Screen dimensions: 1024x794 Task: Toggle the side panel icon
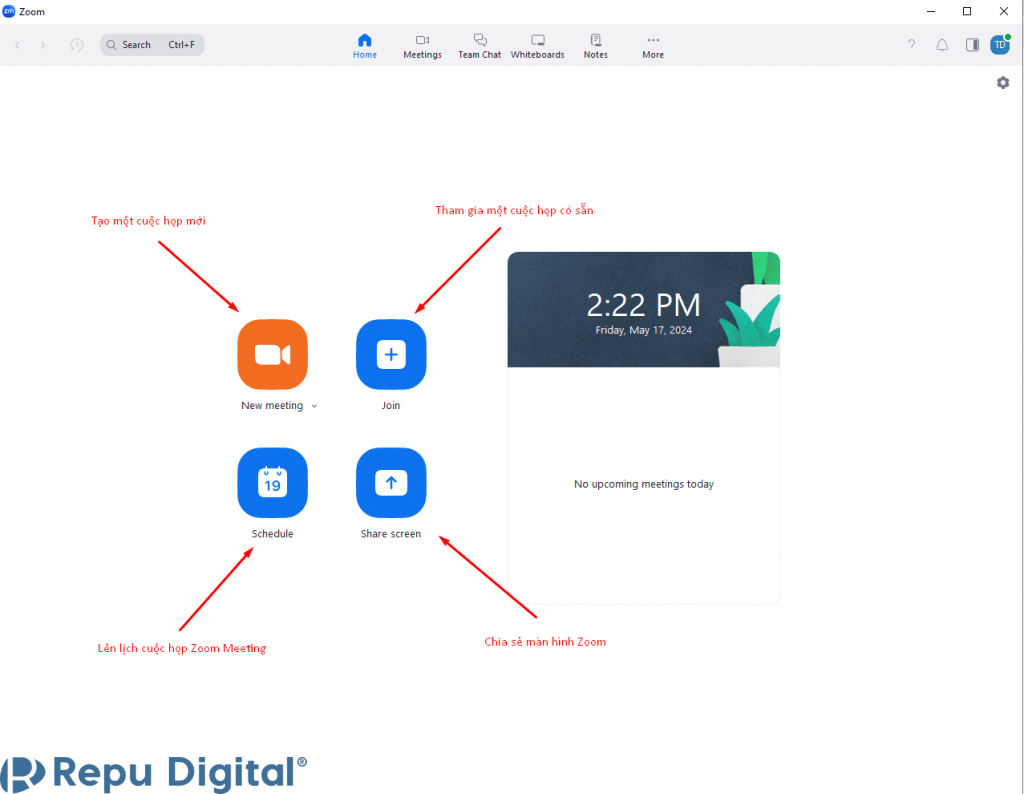(972, 44)
